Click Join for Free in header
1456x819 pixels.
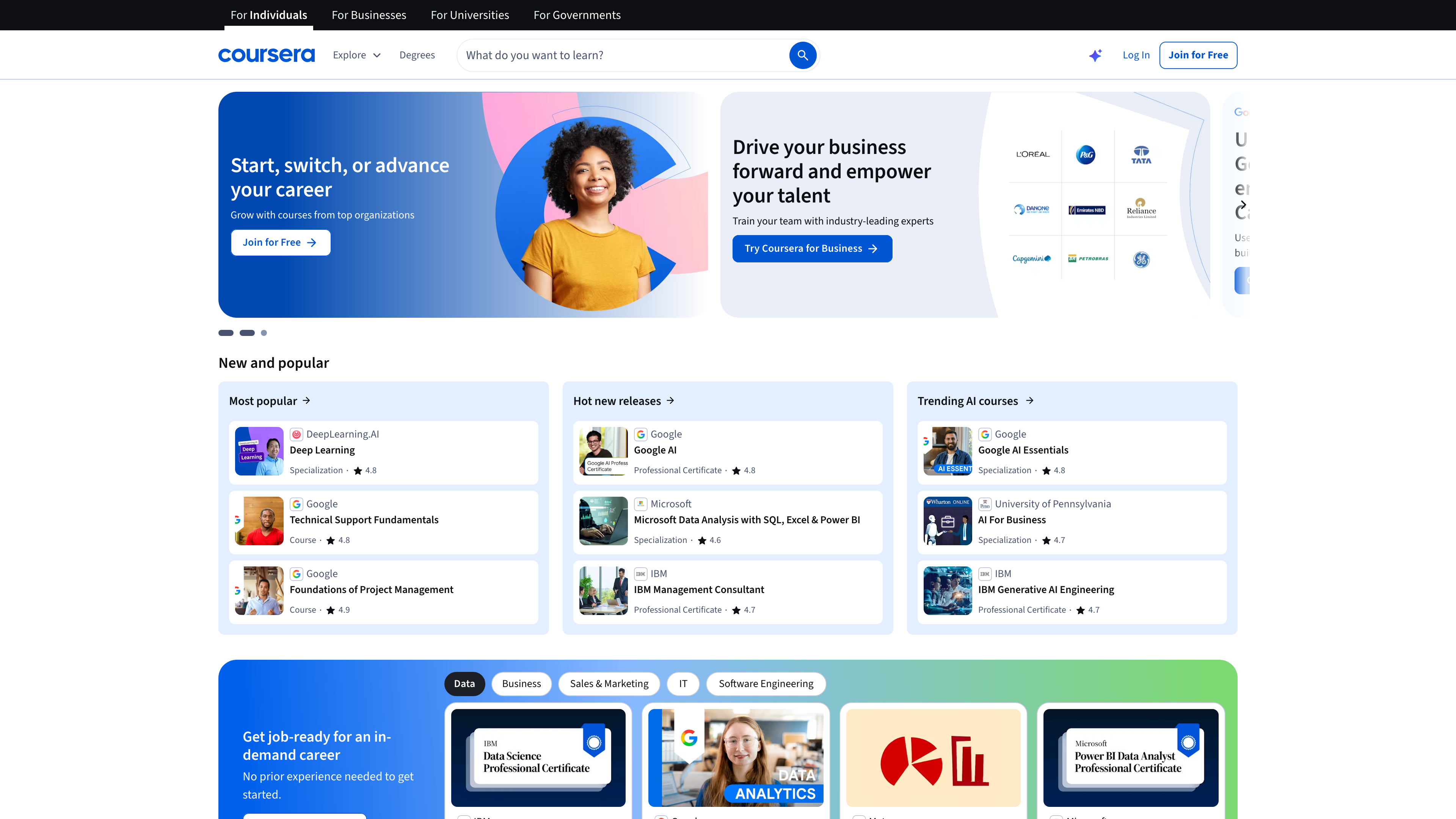tap(1198, 55)
